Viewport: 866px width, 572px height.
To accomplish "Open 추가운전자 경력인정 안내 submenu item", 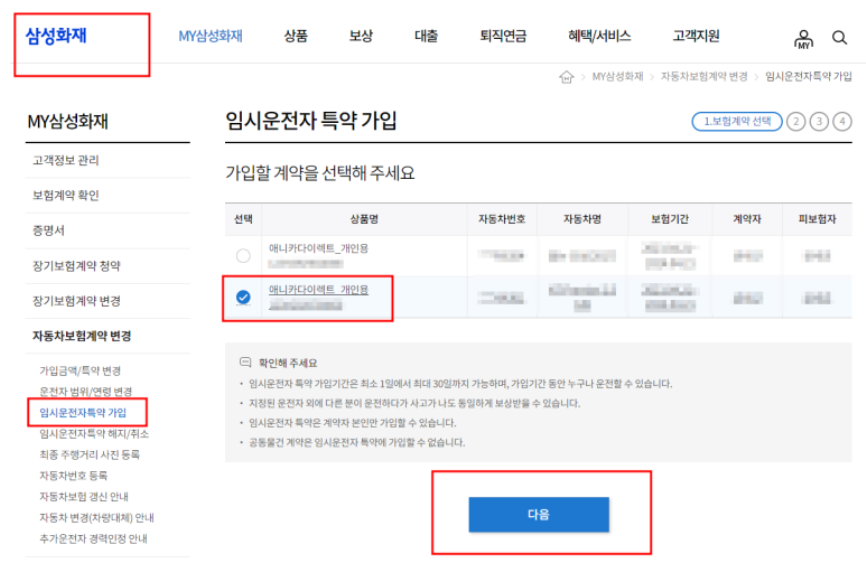I will click(x=93, y=539).
